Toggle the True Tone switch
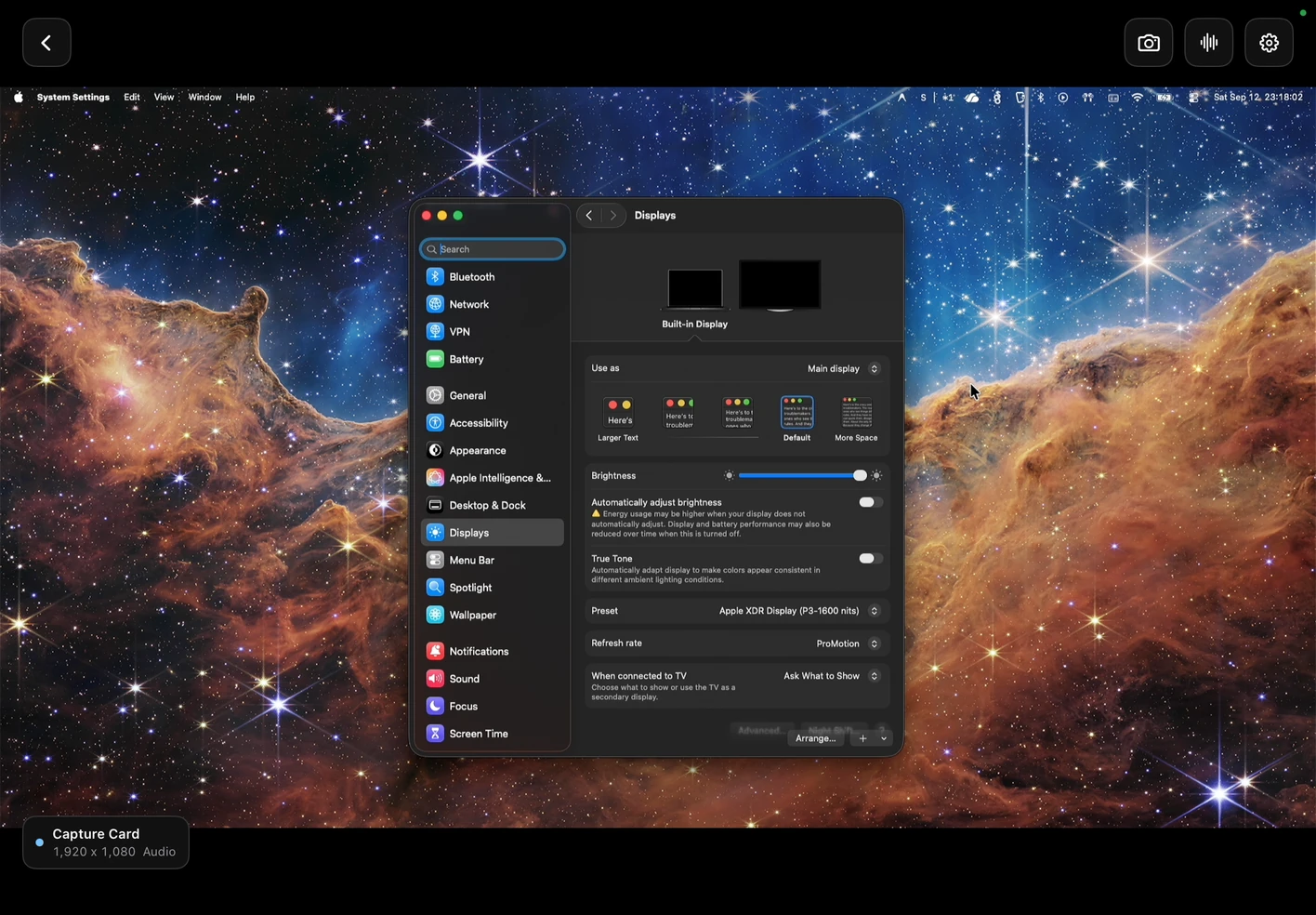 click(870, 559)
